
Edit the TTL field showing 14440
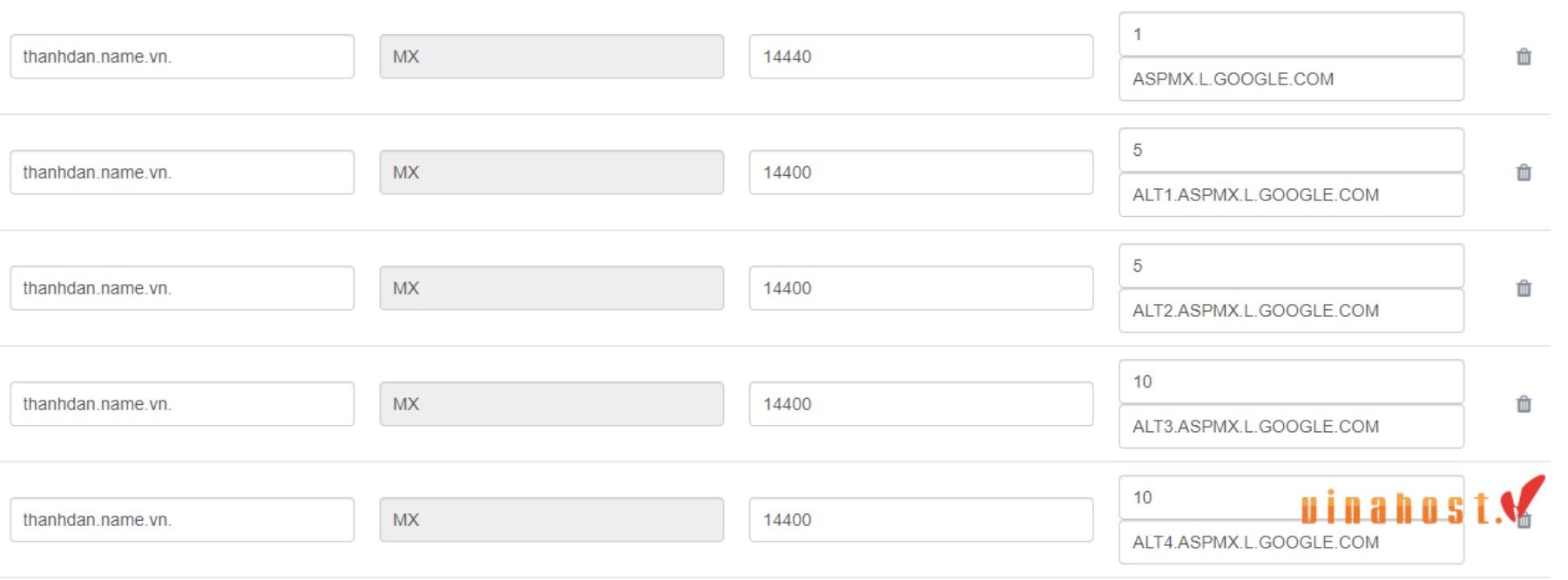pyautogui.click(x=921, y=57)
